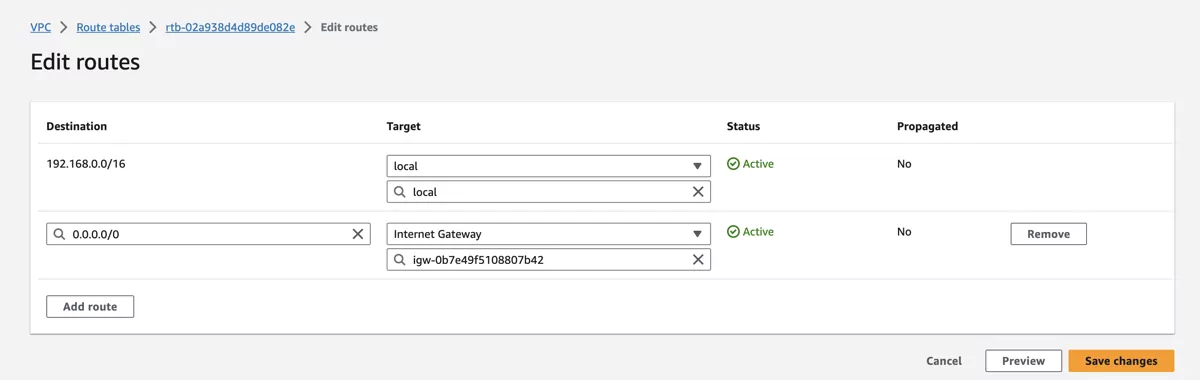Image resolution: width=1200 pixels, height=380 pixels.
Task: Click the Target column header
Action: pyautogui.click(x=403, y=126)
